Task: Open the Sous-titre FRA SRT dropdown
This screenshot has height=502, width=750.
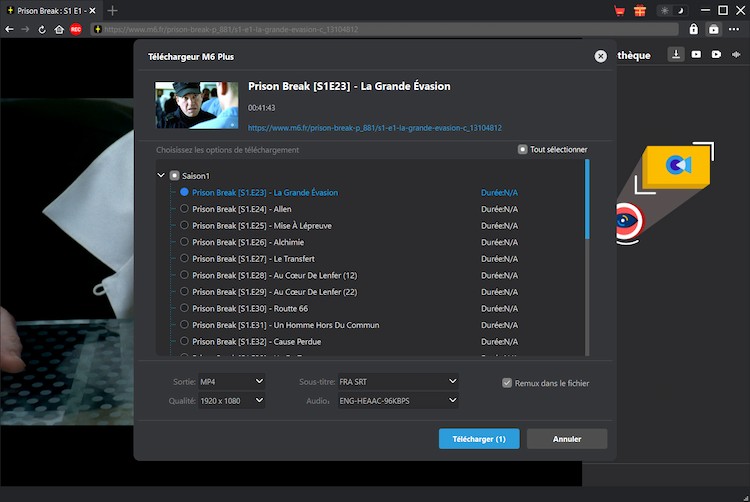Action: point(398,382)
